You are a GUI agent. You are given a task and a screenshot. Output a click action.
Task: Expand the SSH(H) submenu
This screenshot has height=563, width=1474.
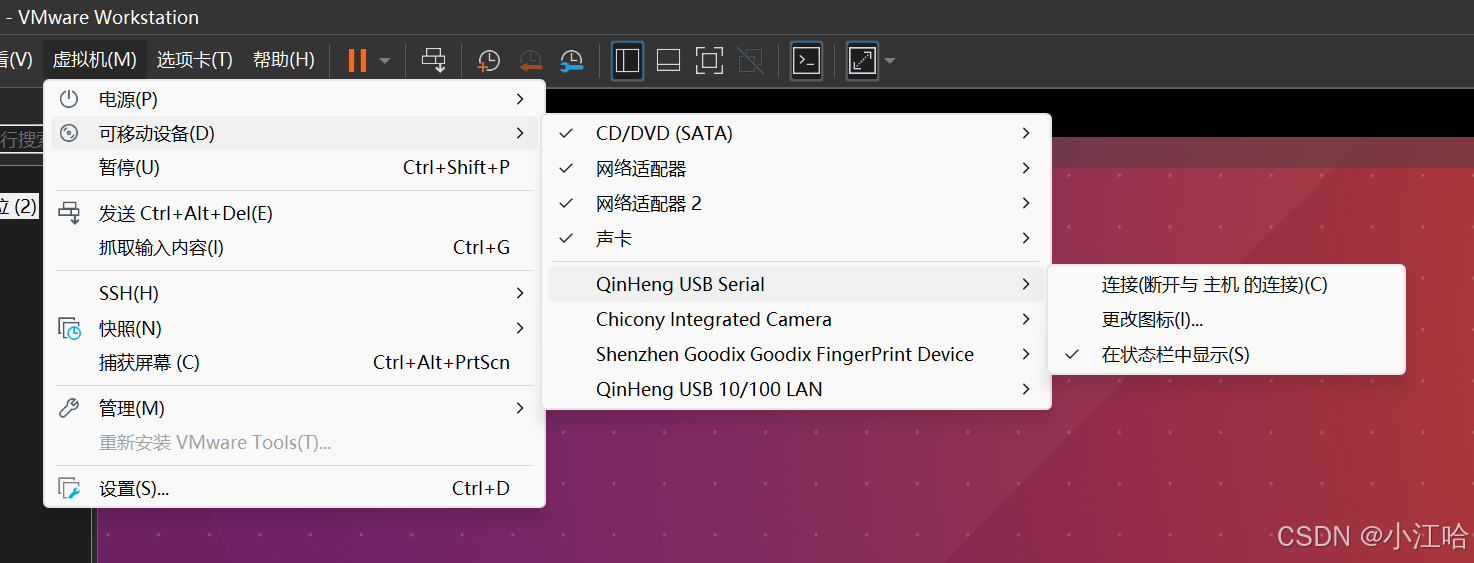point(520,293)
